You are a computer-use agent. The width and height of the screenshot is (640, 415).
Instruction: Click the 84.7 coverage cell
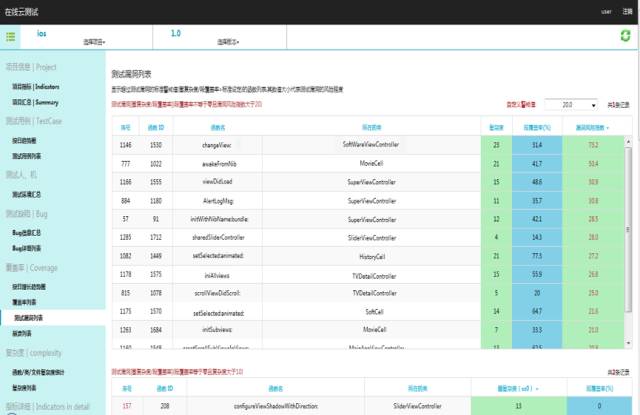pos(537,311)
